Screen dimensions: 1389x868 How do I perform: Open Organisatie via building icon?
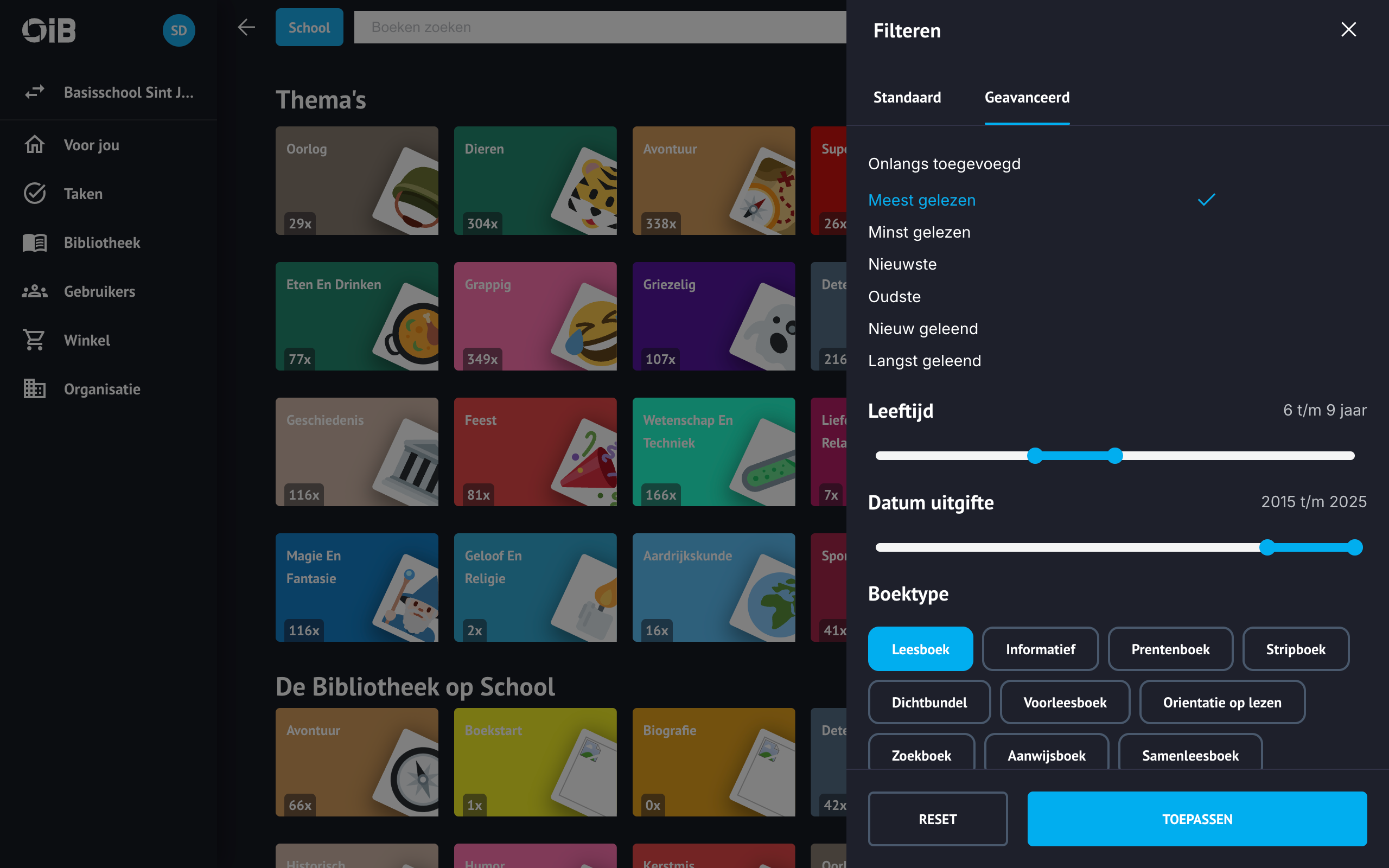click(x=34, y=388)
